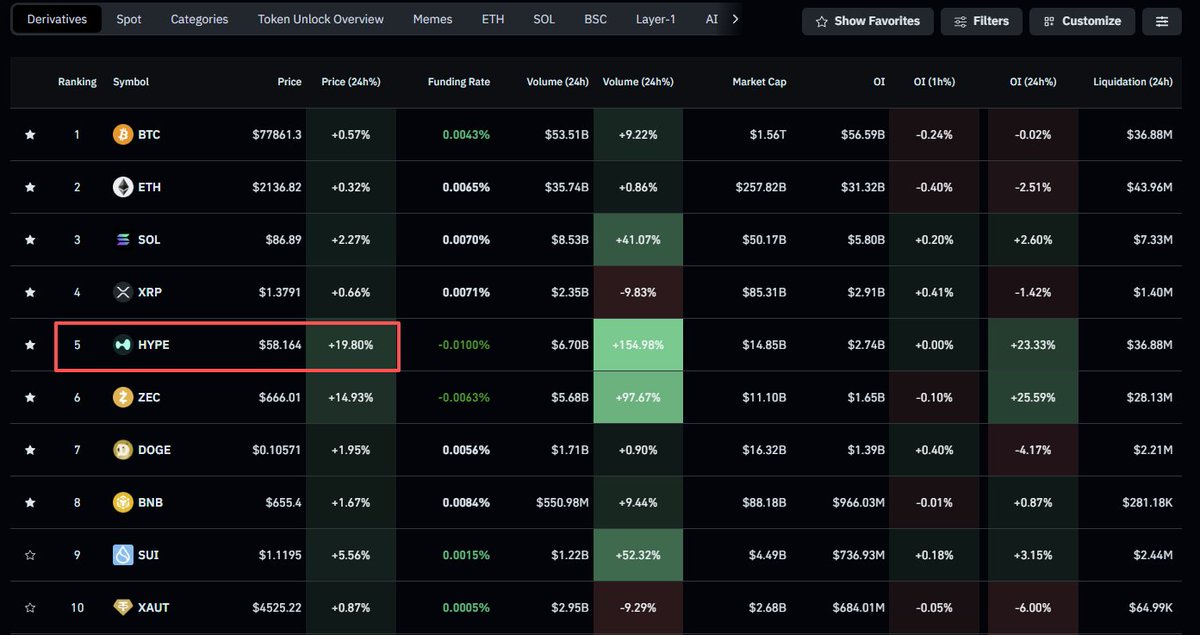This screenshot has width=1200, height=635.
Task: Add SUI to favorites with star
Action: point(30,555)
